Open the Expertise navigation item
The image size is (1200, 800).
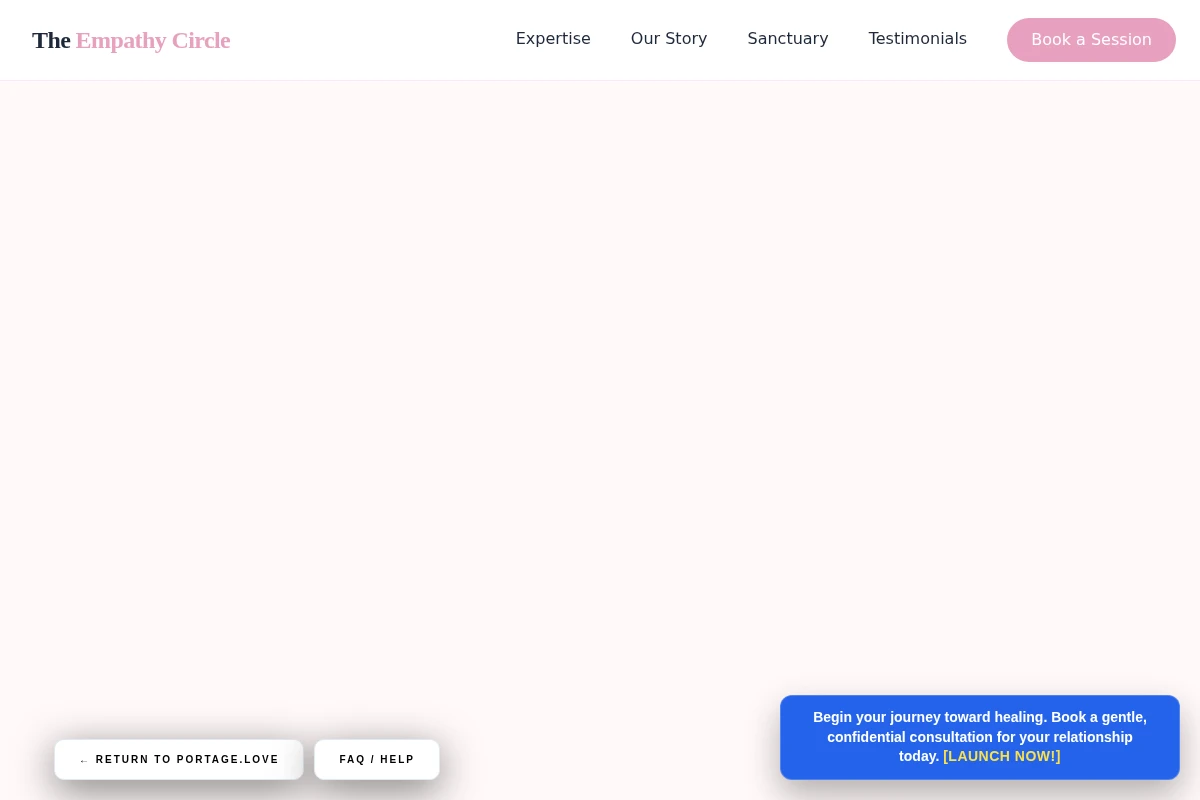pos(553,39)
